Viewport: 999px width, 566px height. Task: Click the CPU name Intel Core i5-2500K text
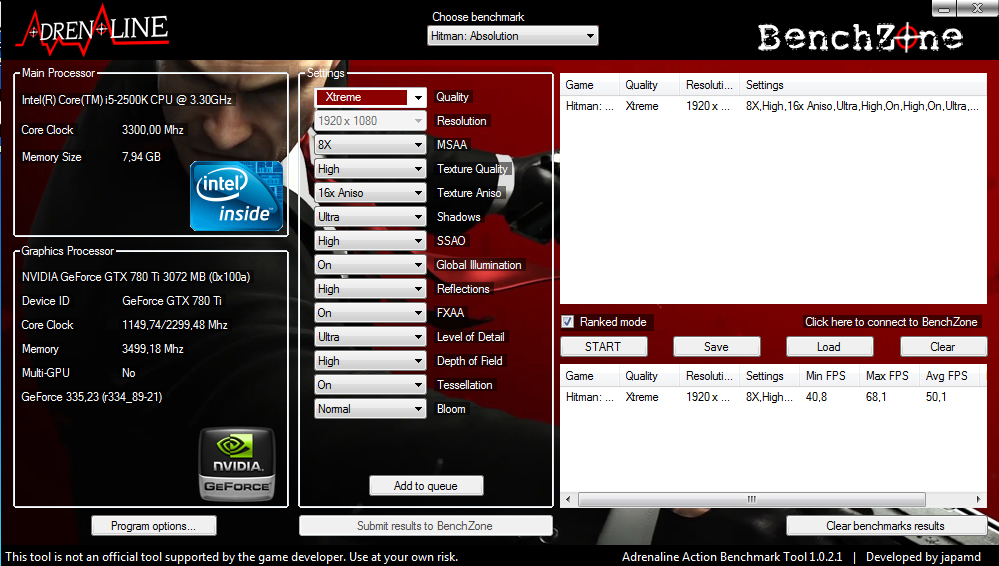126,100
